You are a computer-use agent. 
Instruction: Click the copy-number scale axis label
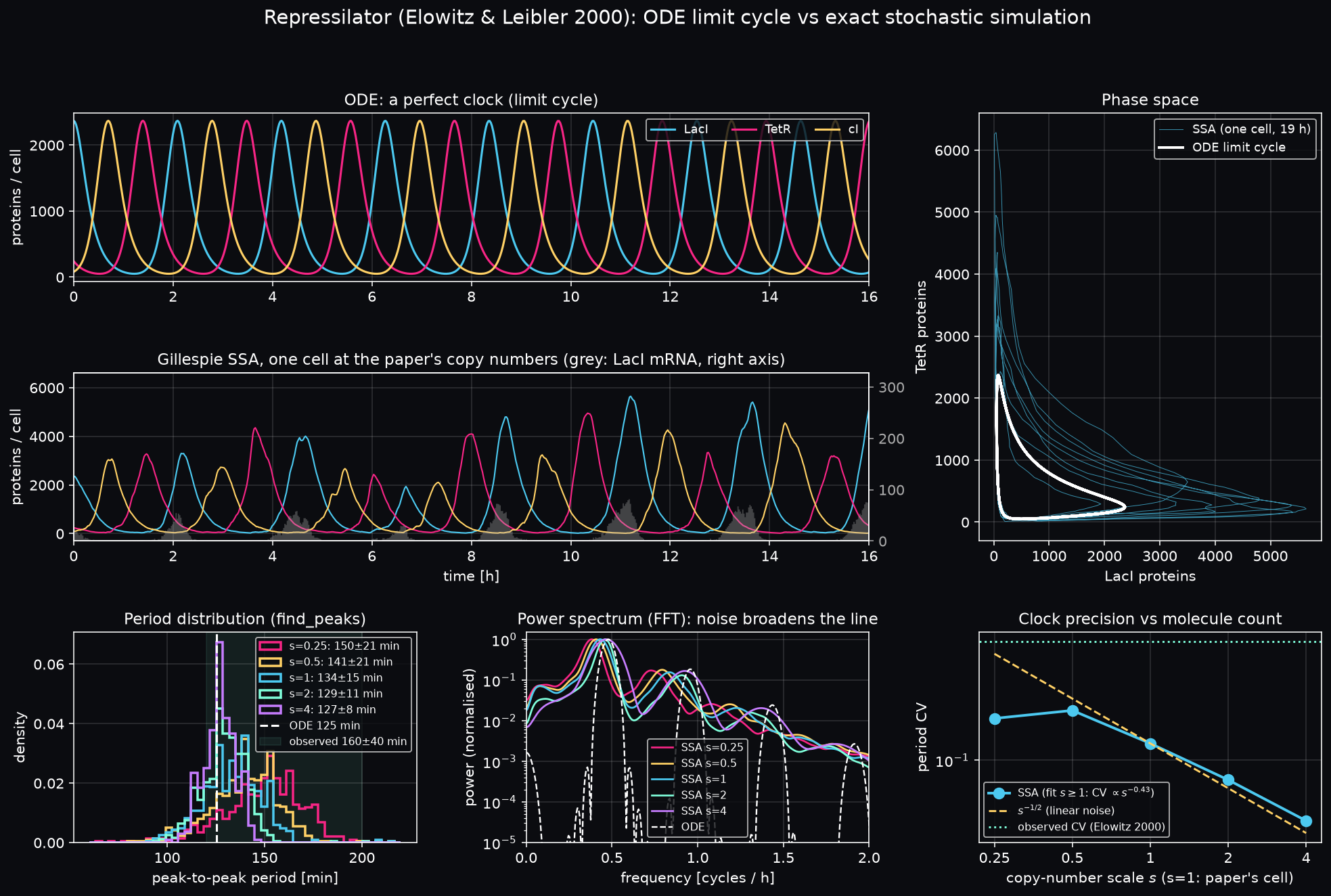[x=1150, y=878]
